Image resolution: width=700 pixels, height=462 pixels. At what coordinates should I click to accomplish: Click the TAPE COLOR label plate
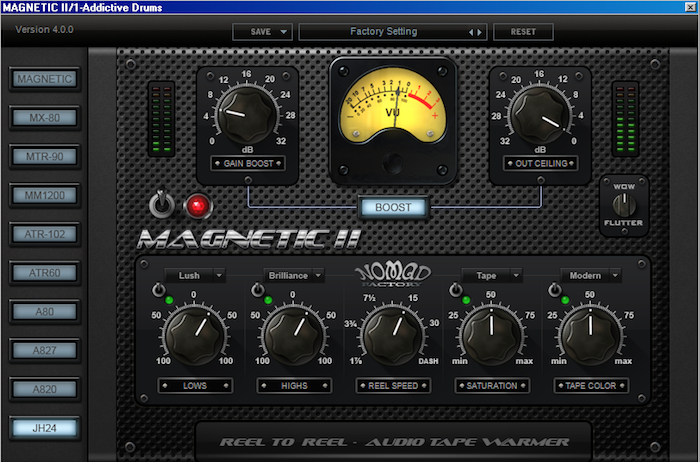tap(591, 386)
